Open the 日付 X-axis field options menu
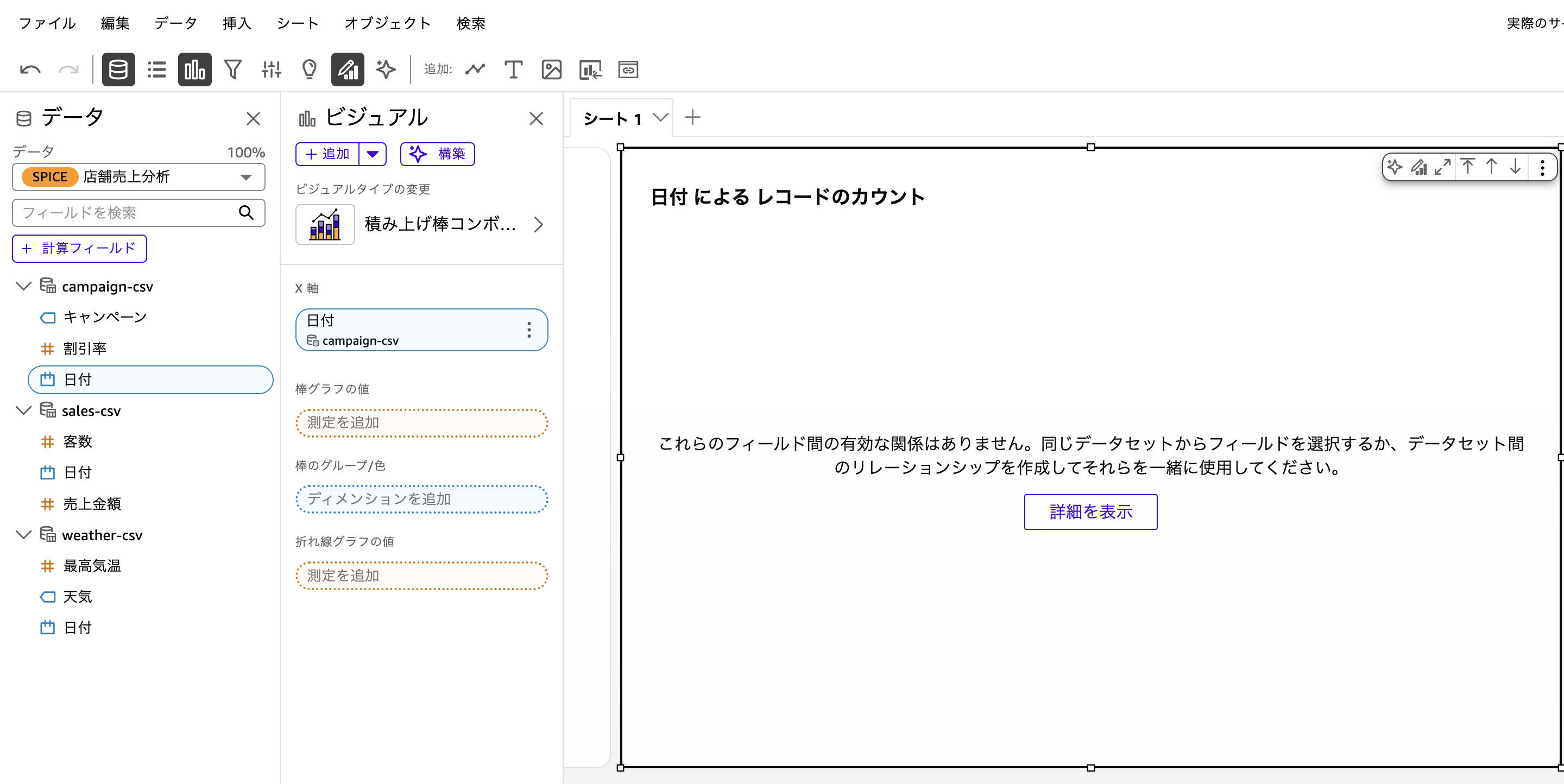 [529, 330]
